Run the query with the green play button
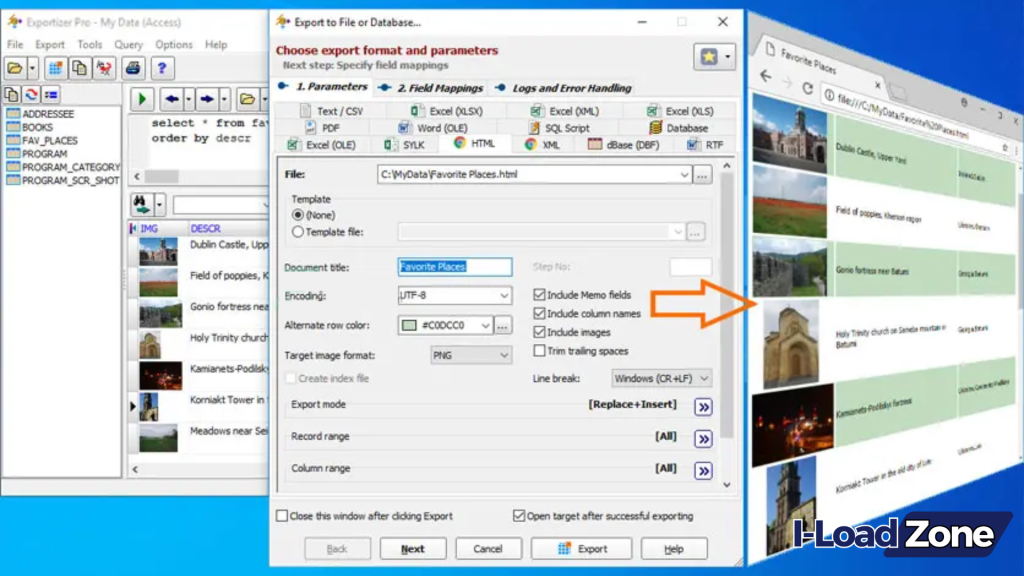Image resolution: width=1024 pixels, height=576 pixels. click(142, 99)
